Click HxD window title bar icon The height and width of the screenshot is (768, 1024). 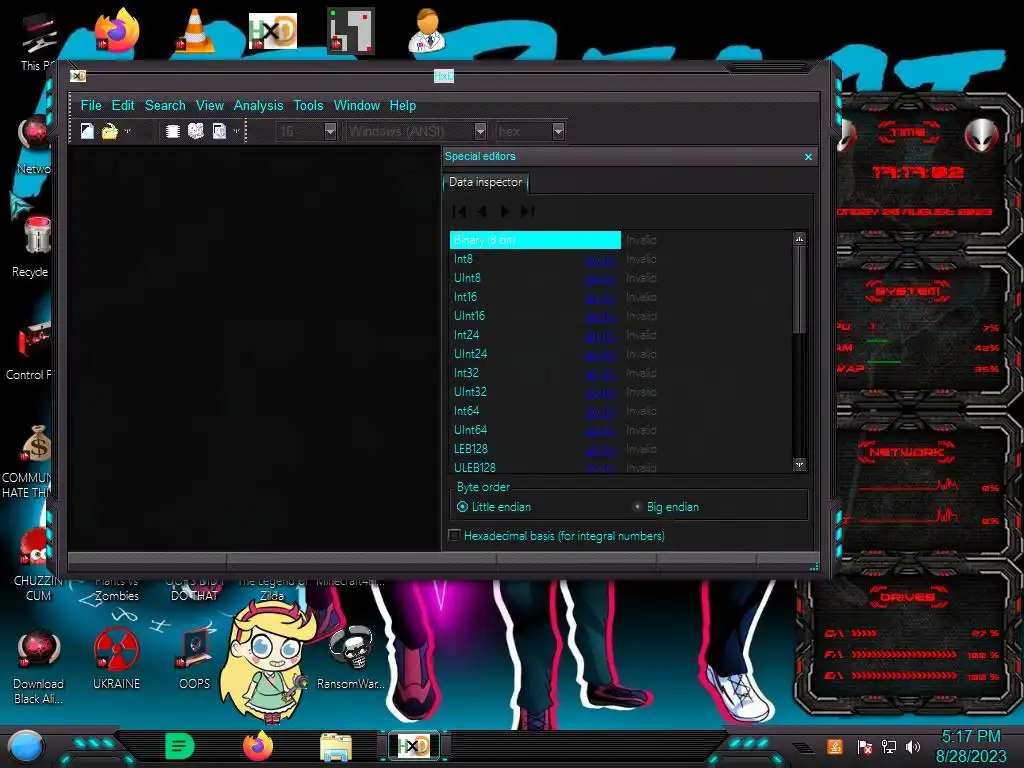pos(77,76)
